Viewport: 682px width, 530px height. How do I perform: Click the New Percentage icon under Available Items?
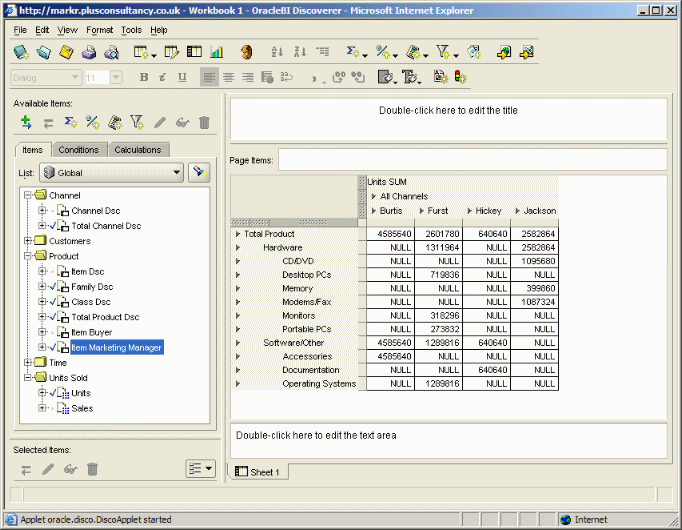(93, 123)
